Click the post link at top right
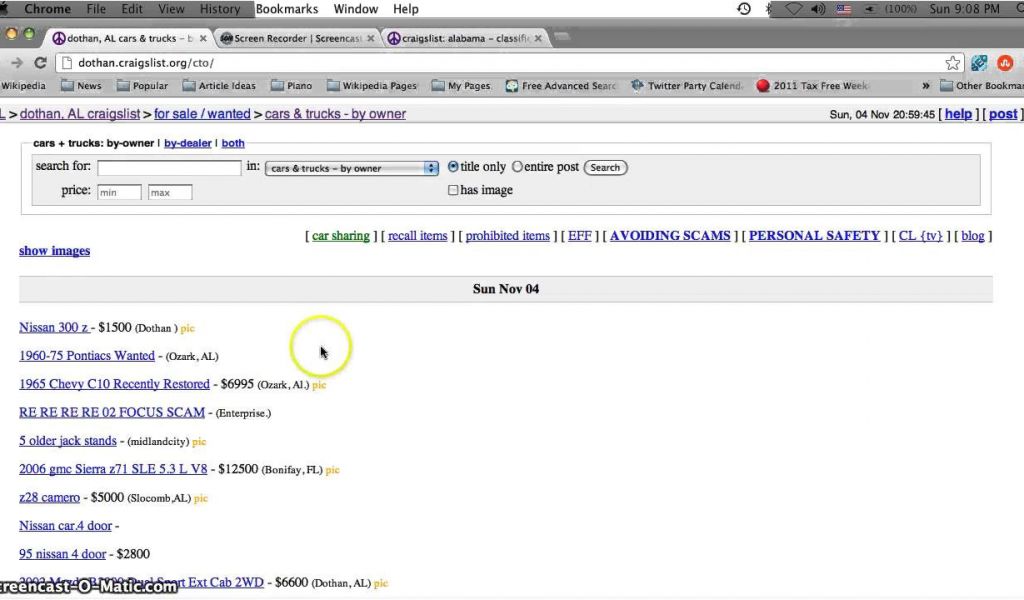Image resolution: width=1024 pixels, height=600 pixels. click(x=1003, y=114)
